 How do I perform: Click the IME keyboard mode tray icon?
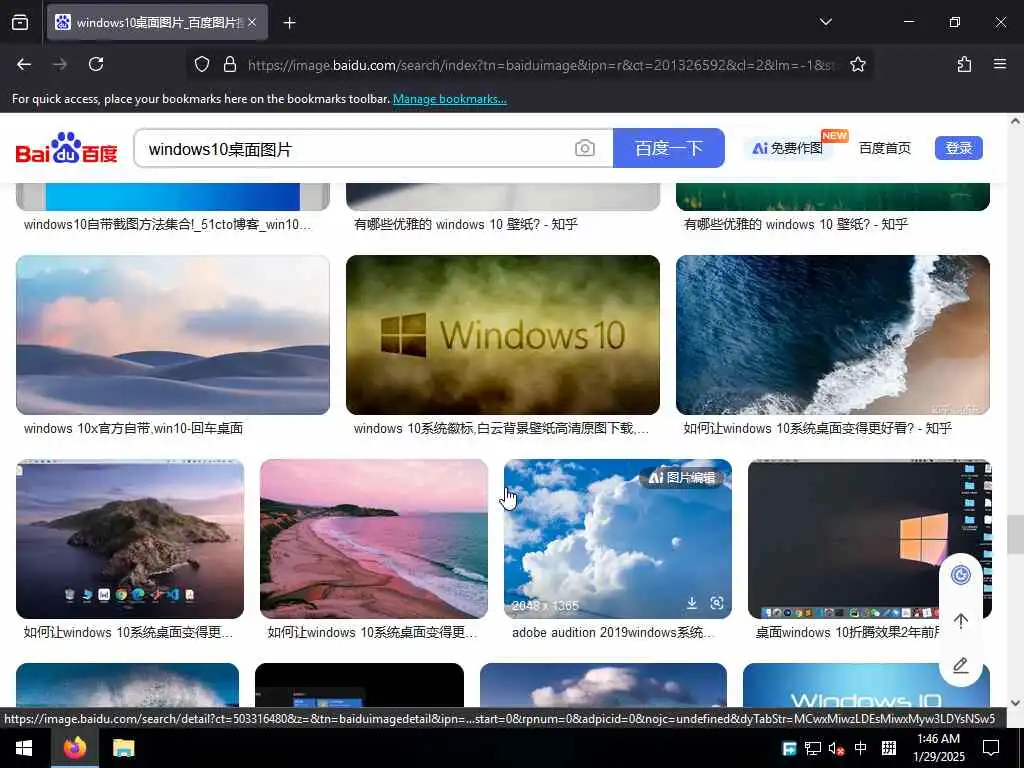pyautogui.click(x=889, y=748)
